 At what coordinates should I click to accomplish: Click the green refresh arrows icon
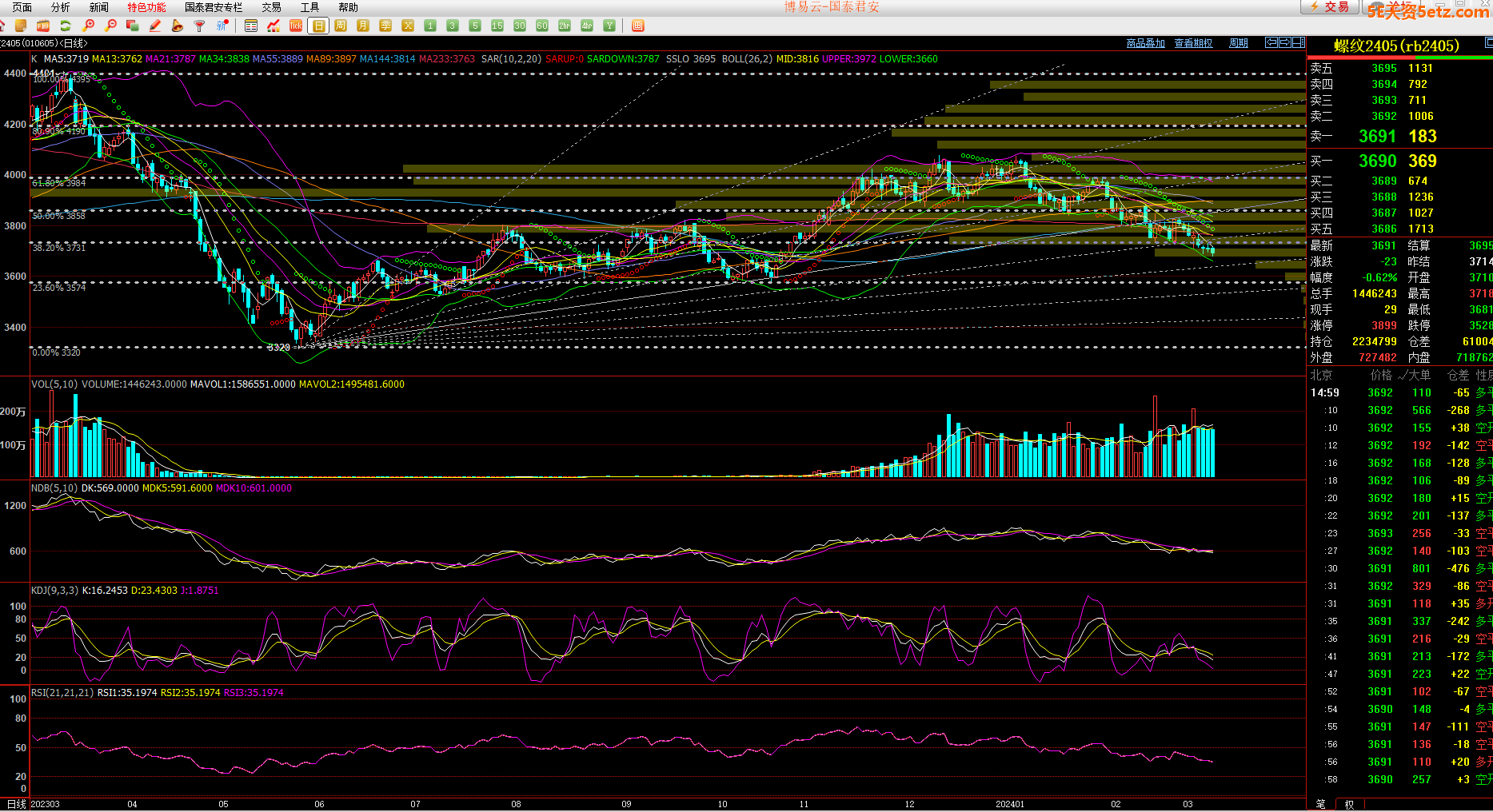(x=66, y=26)
